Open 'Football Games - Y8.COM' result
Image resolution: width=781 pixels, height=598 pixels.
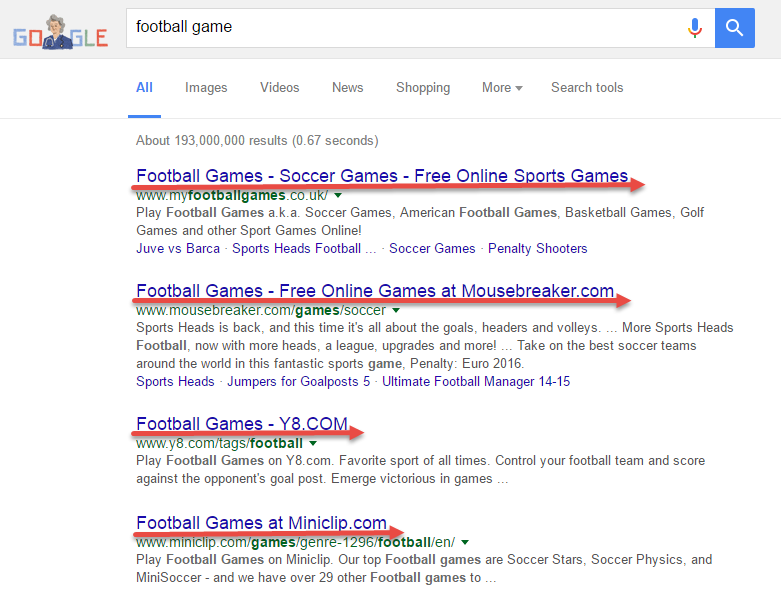242,424
